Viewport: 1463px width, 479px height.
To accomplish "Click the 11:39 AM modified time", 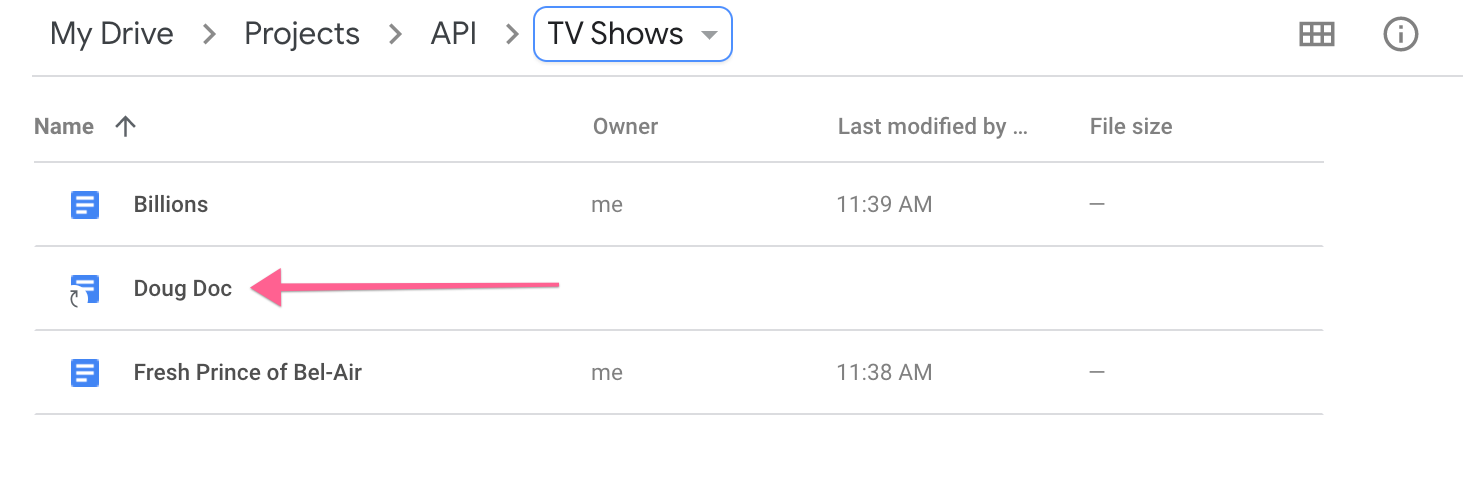I will [884, 205].
